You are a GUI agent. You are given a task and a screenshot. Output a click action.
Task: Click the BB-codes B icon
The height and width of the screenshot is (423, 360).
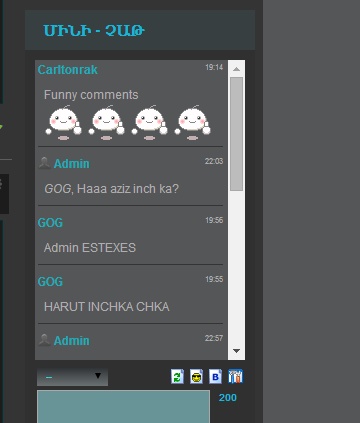click(215, 377)
